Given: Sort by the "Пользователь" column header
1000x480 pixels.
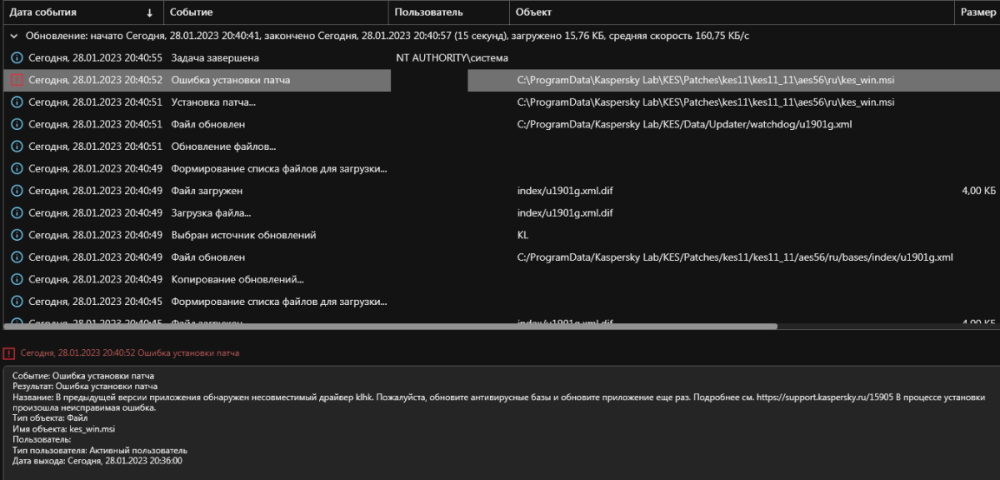Looking at the screenshot, I should pos(429,12).
